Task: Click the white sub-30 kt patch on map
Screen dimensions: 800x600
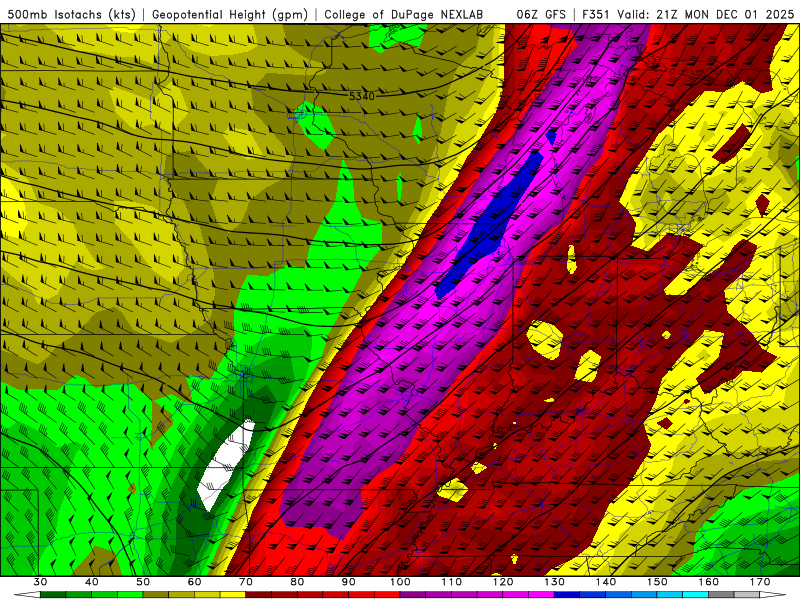Action: (x=226, y=464)
